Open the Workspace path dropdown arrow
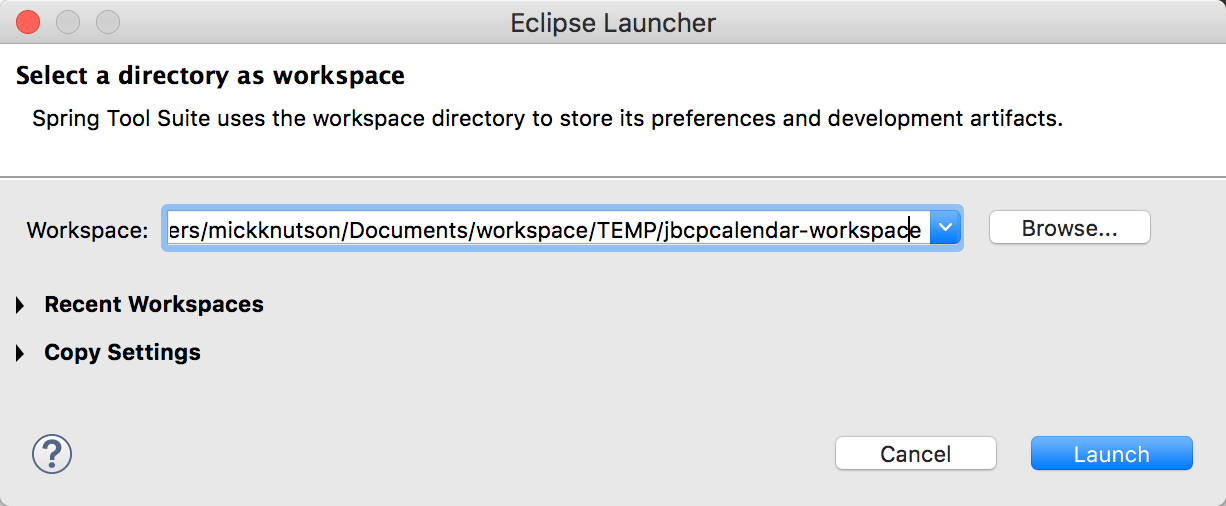This screenshot has height=506, width=1226. point(945,229)
